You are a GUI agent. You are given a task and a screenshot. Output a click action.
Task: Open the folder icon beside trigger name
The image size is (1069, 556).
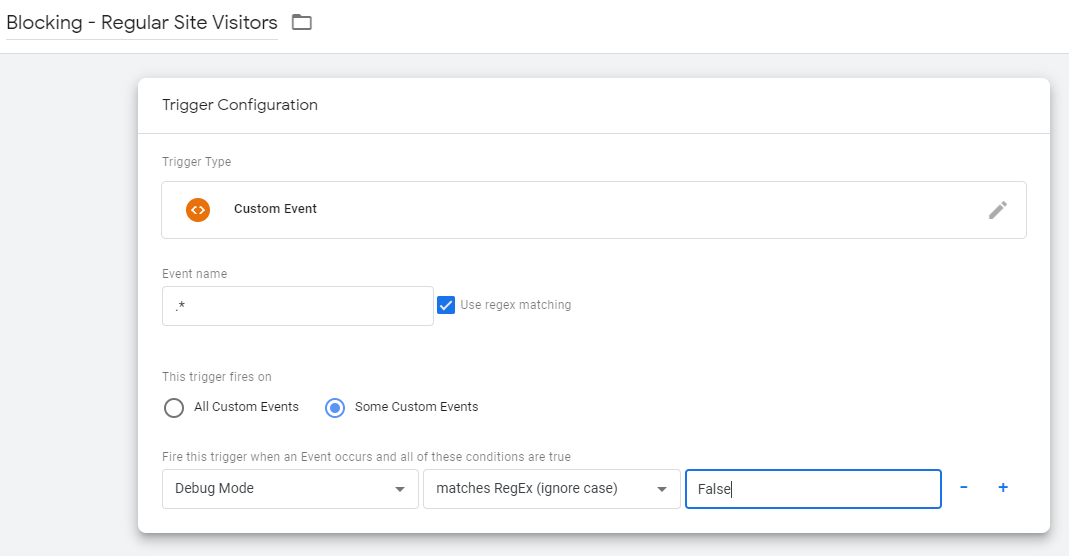click(301, 22)
